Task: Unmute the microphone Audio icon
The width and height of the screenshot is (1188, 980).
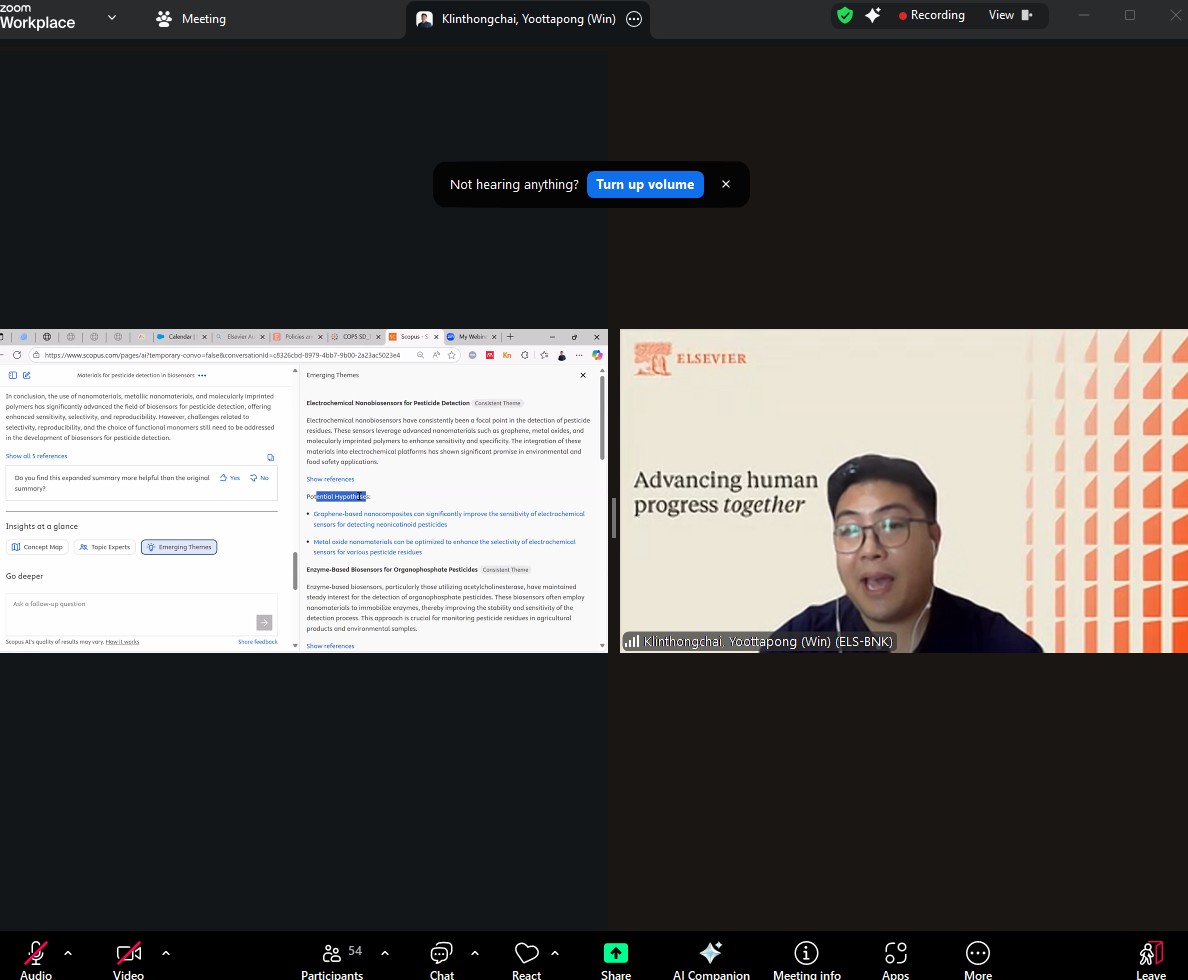Action: pyautogui.click(x=36, y=953)
